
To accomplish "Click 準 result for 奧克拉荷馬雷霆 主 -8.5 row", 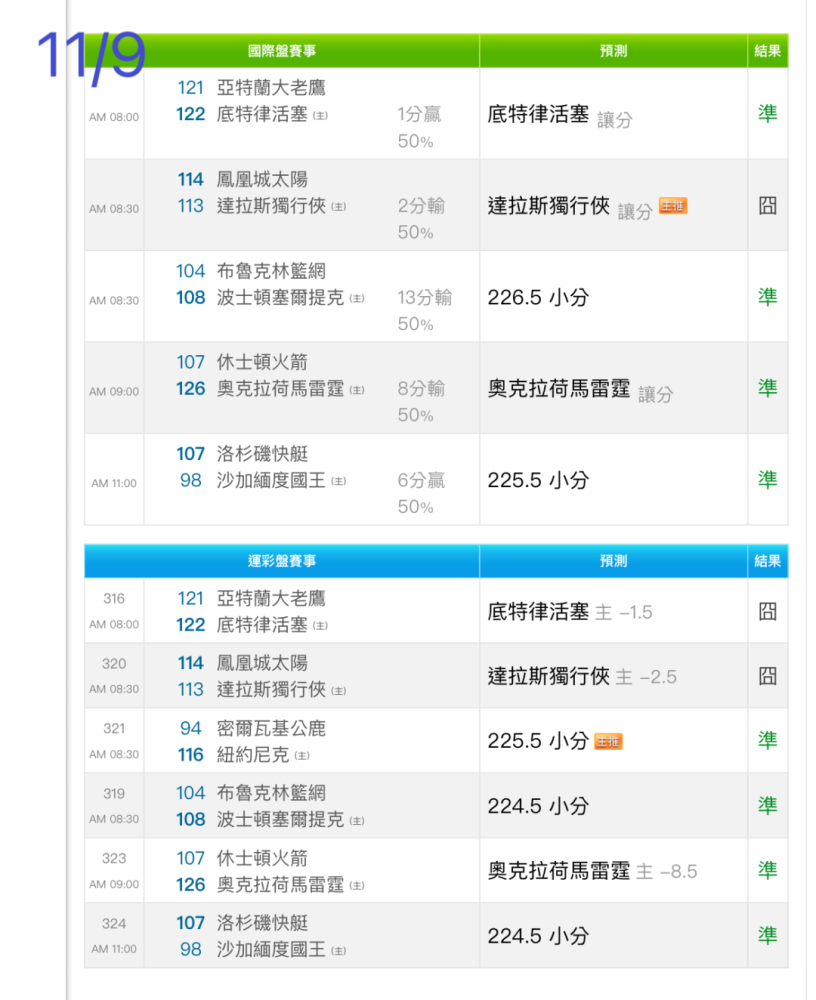I will pyautogui.click(x=768, y=871).
